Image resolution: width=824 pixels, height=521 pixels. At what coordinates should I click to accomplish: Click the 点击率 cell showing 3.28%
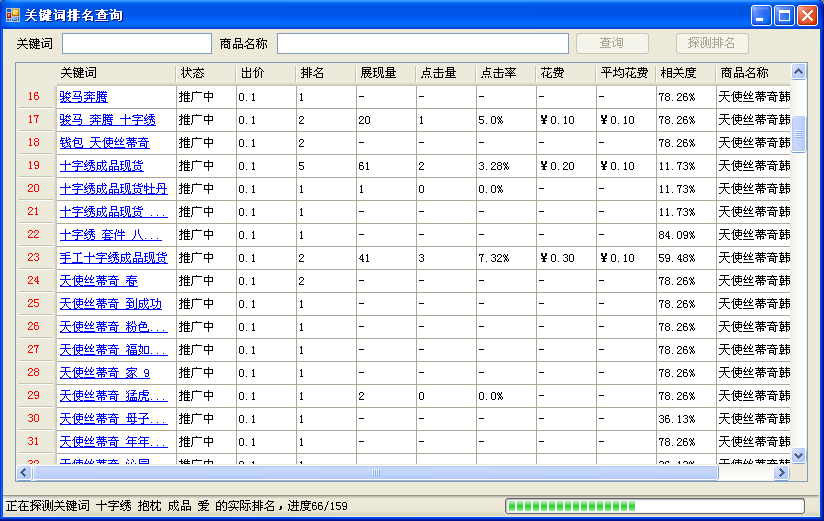pyautogui.click(x=506, y=166)
